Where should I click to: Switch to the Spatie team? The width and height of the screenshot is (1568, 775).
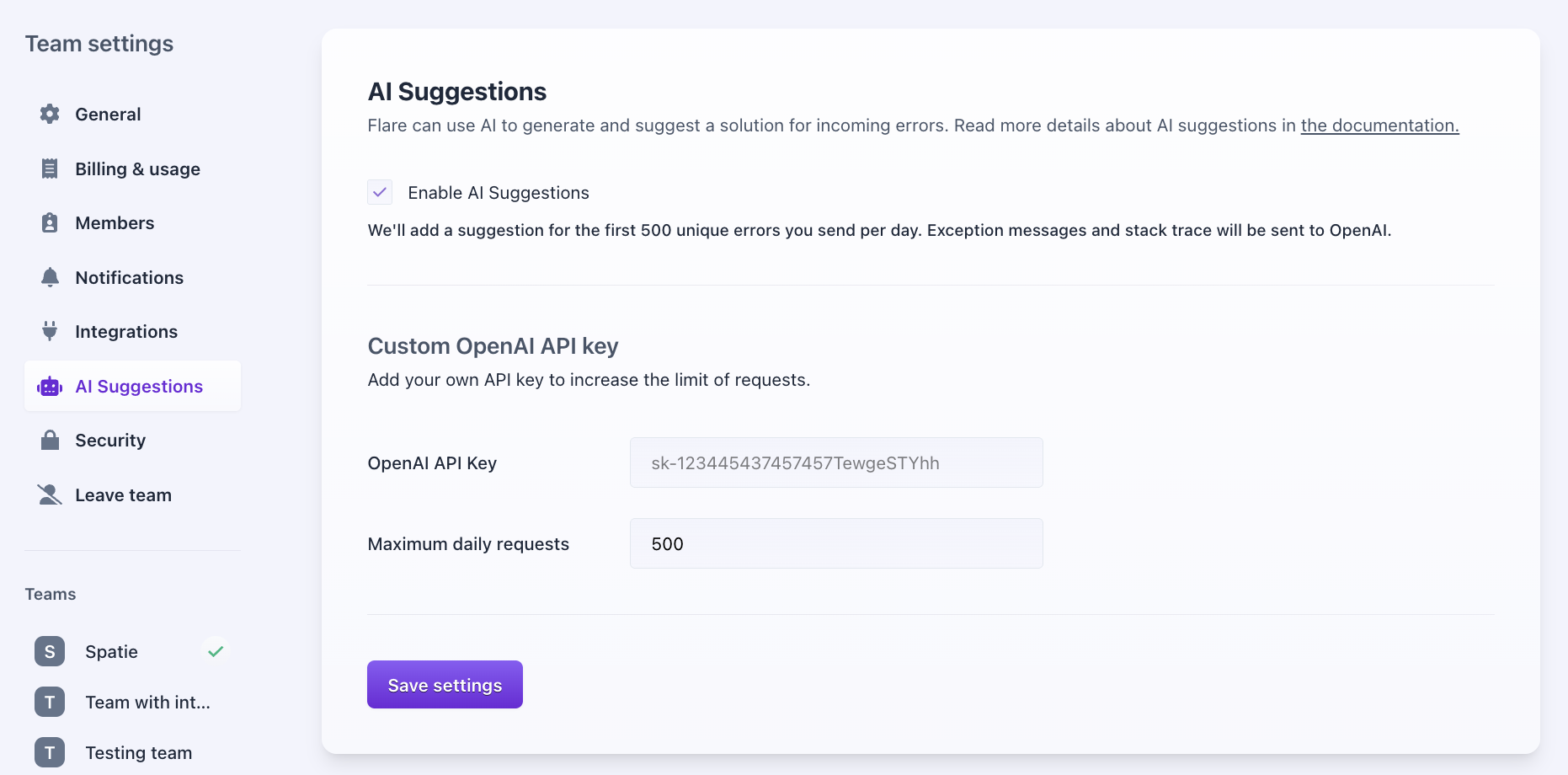point(111,652)
